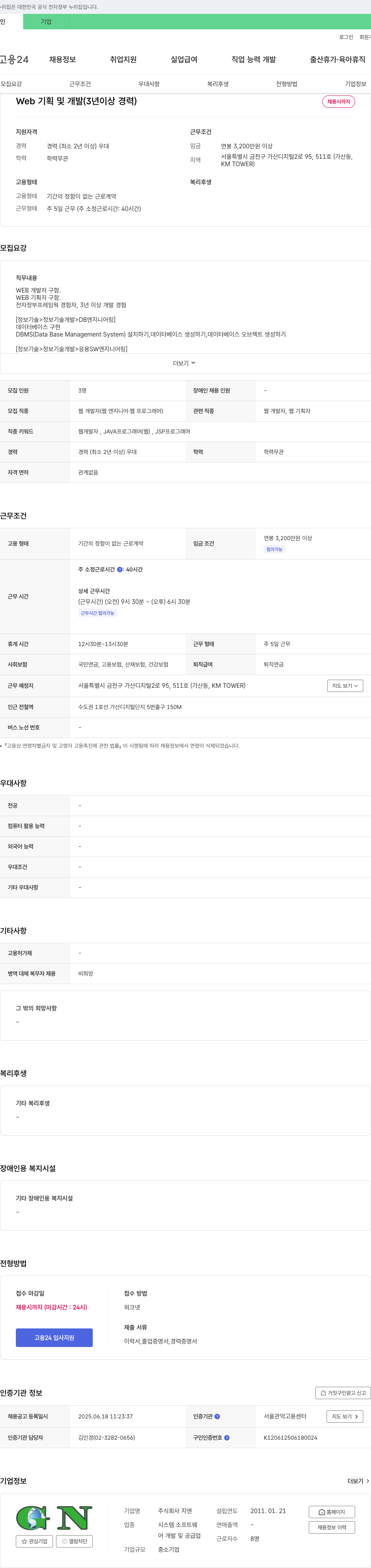Jump to 기업정보 section tab
The width and height of the screenshot is (371, 1568).
[356, 84]
